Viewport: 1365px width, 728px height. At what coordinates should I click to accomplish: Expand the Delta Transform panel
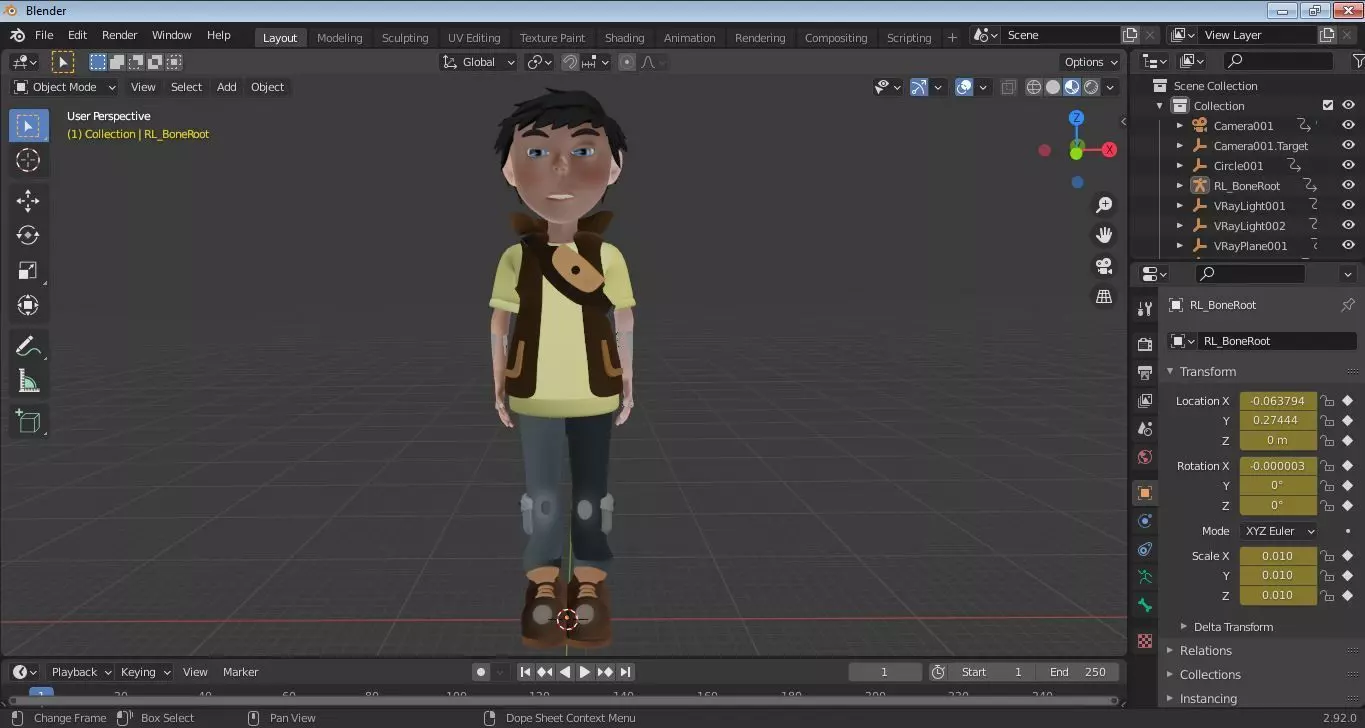tap(1233, 627)
